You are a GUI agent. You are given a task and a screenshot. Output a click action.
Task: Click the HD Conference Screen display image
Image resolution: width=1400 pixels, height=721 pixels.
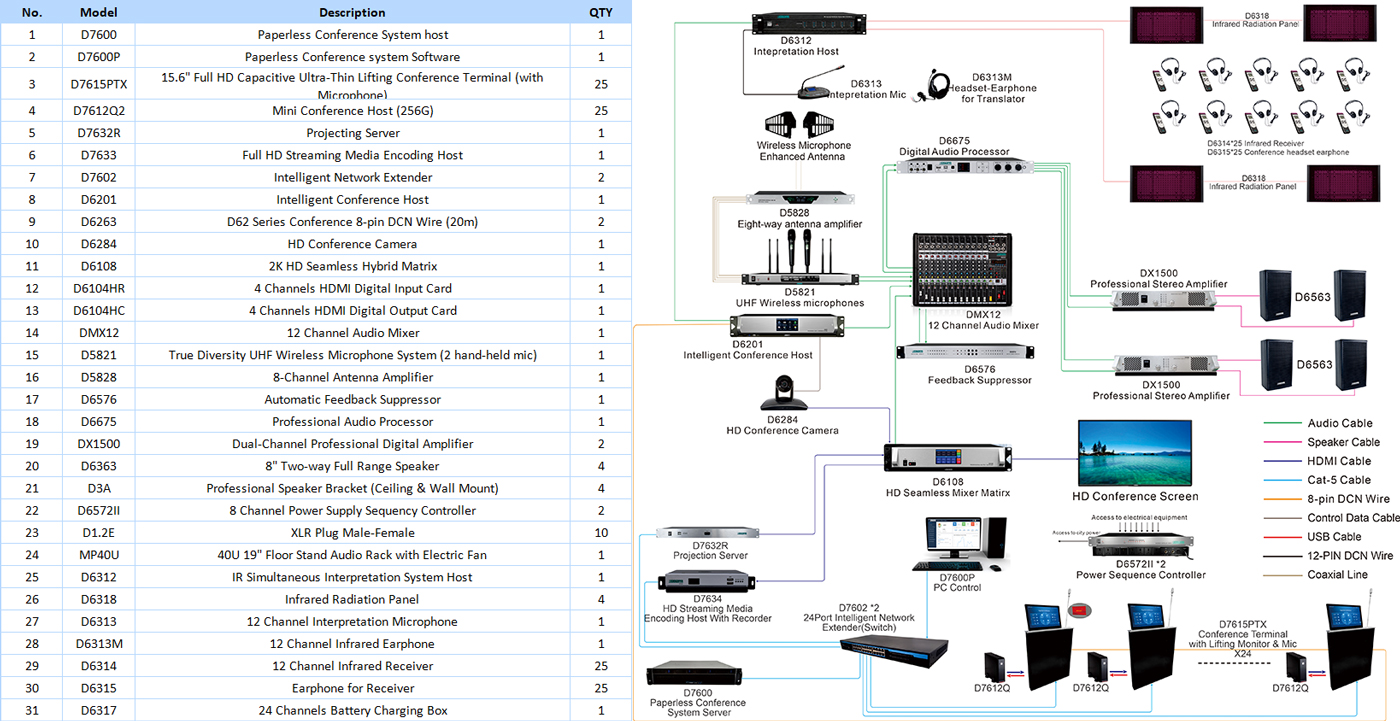(x=1134, y=453)
